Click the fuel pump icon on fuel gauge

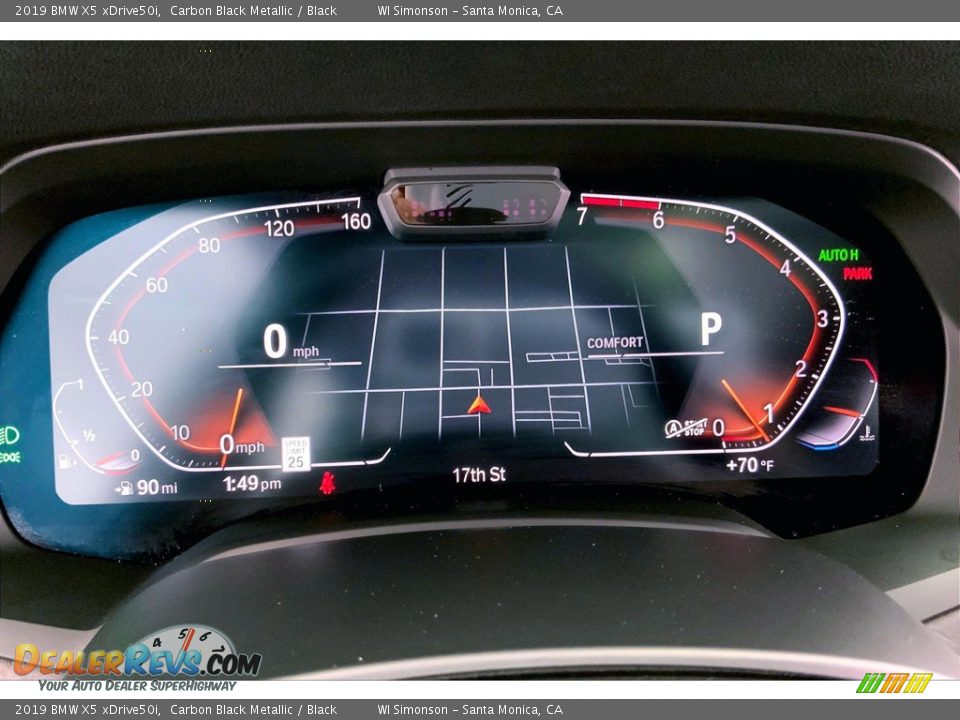pos(64,461)
